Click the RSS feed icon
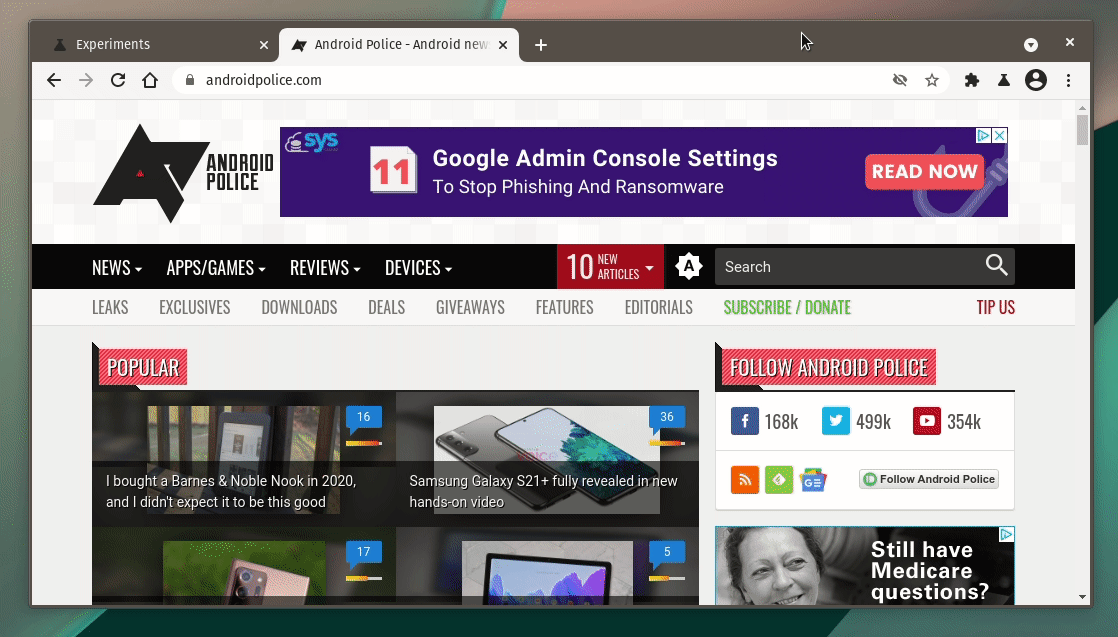Viewport: 1118px width, 637px height. tap(745, 479)
